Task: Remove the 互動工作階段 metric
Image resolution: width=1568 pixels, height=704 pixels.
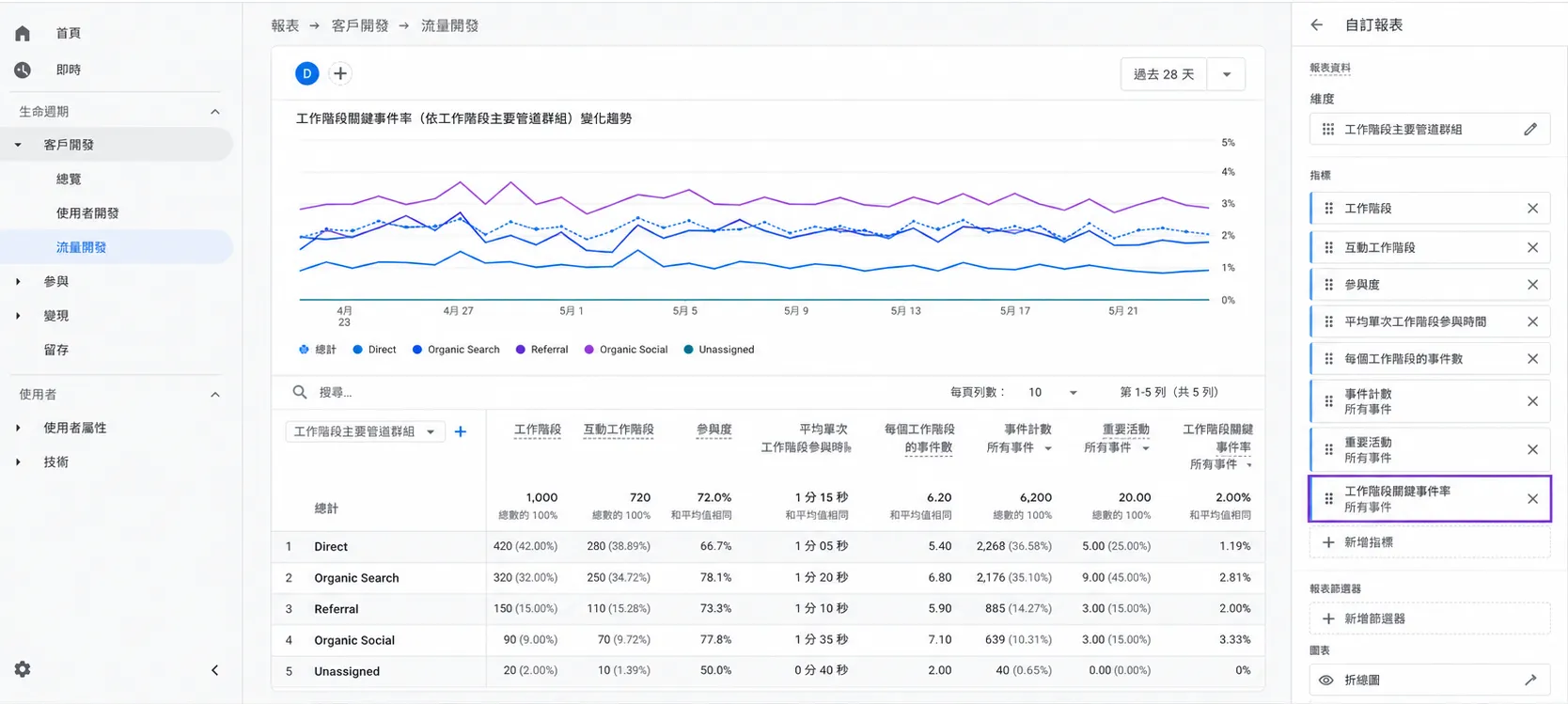Action: pos(1532,247)
